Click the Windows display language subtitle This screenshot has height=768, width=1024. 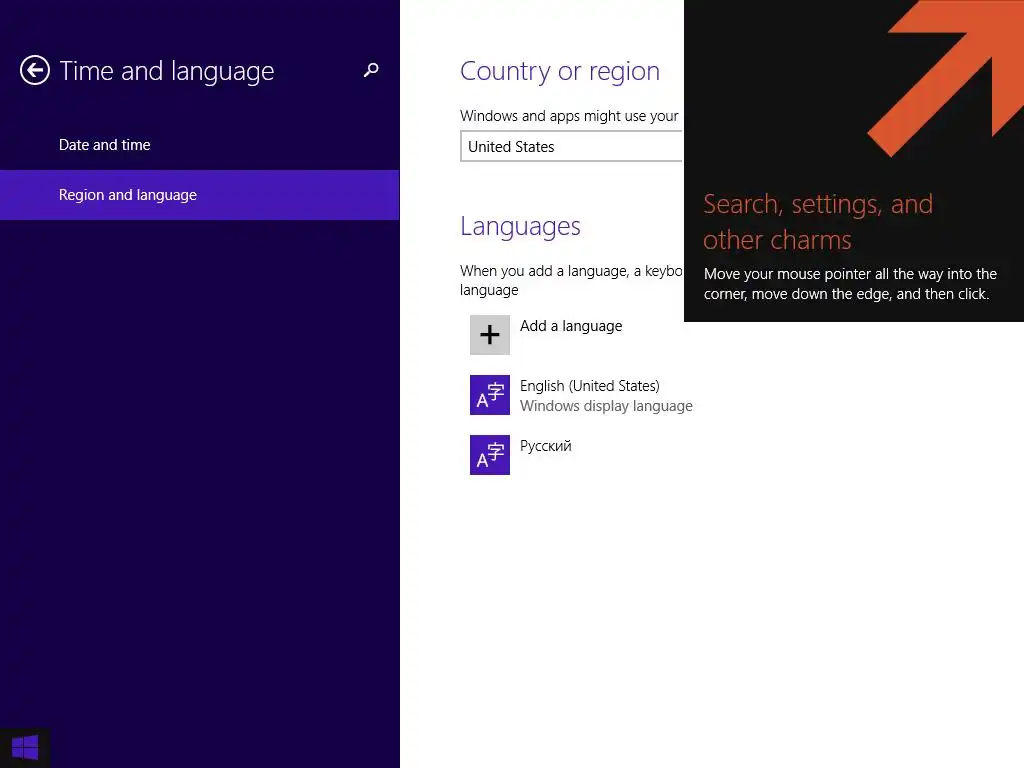click(606, 406)
